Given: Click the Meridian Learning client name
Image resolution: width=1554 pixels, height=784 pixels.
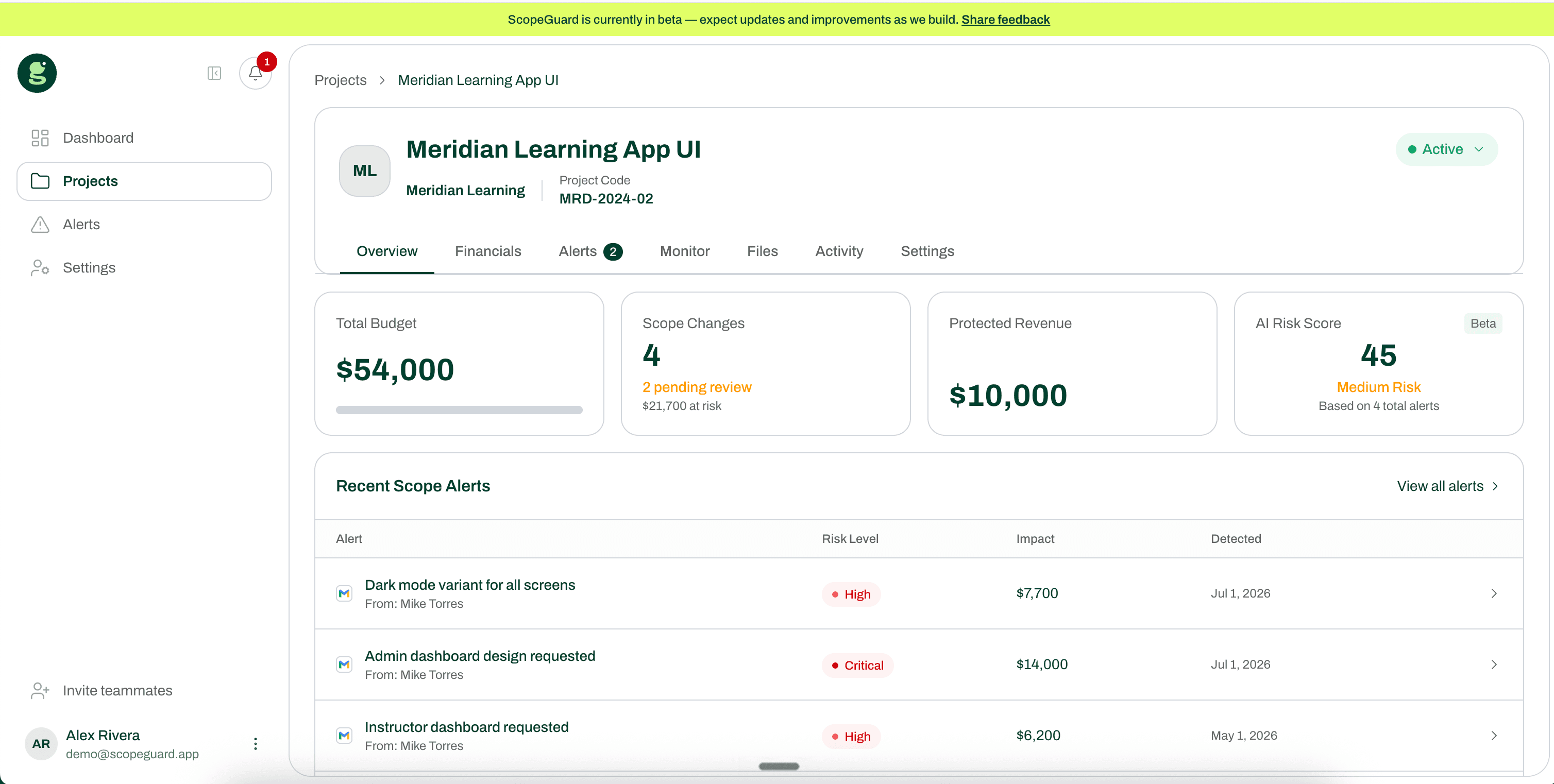Looking at the screenshot, I should point(465,191).
